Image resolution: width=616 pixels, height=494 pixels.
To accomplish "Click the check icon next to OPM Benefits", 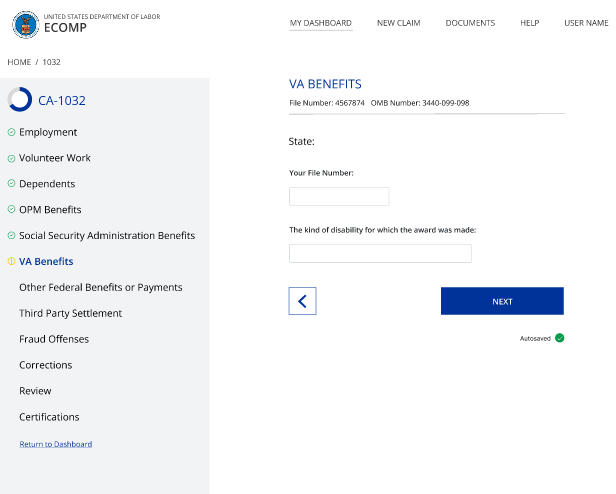I will pyautogui.click(x=11, y=209).
